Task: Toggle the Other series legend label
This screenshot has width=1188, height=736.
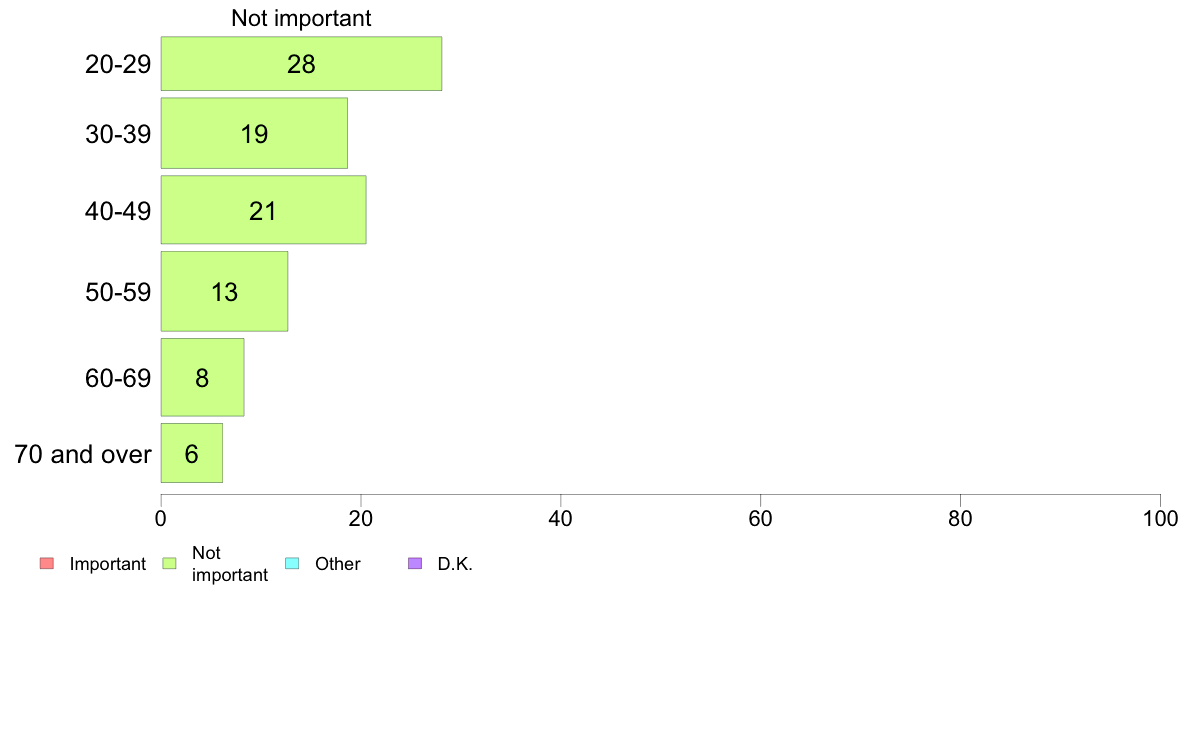Action: 337,564
